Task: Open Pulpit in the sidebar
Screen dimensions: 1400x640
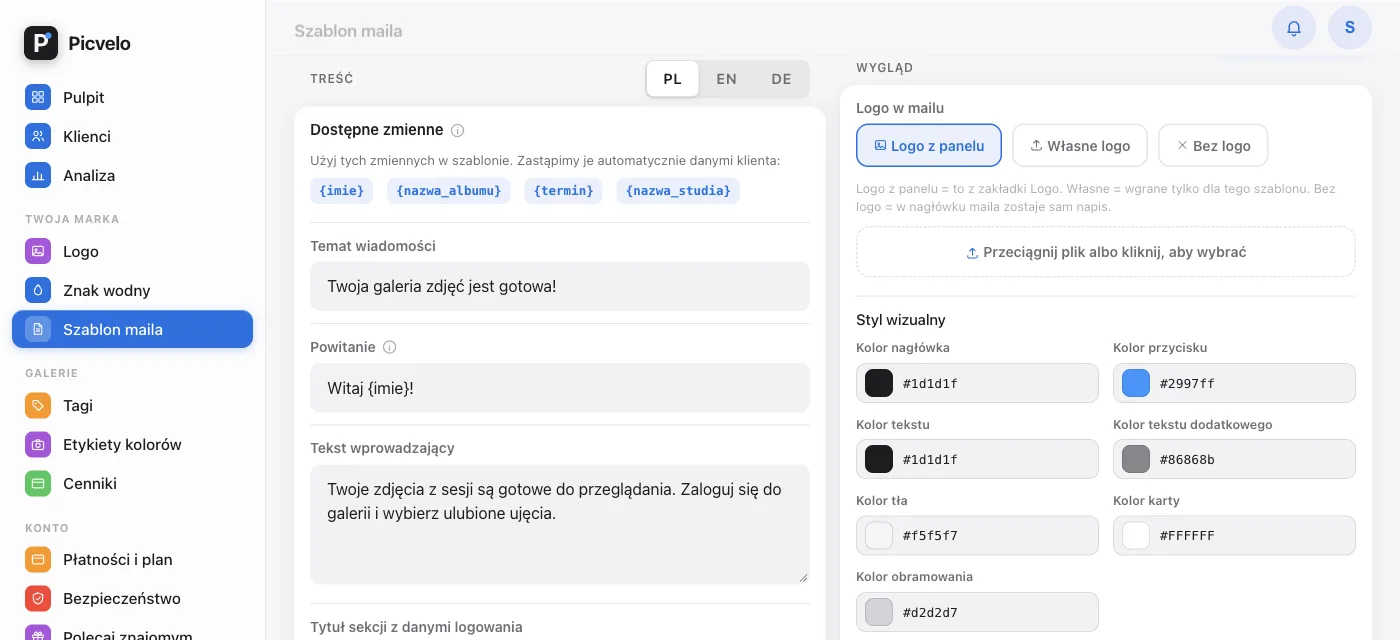Action: [132, 98]
